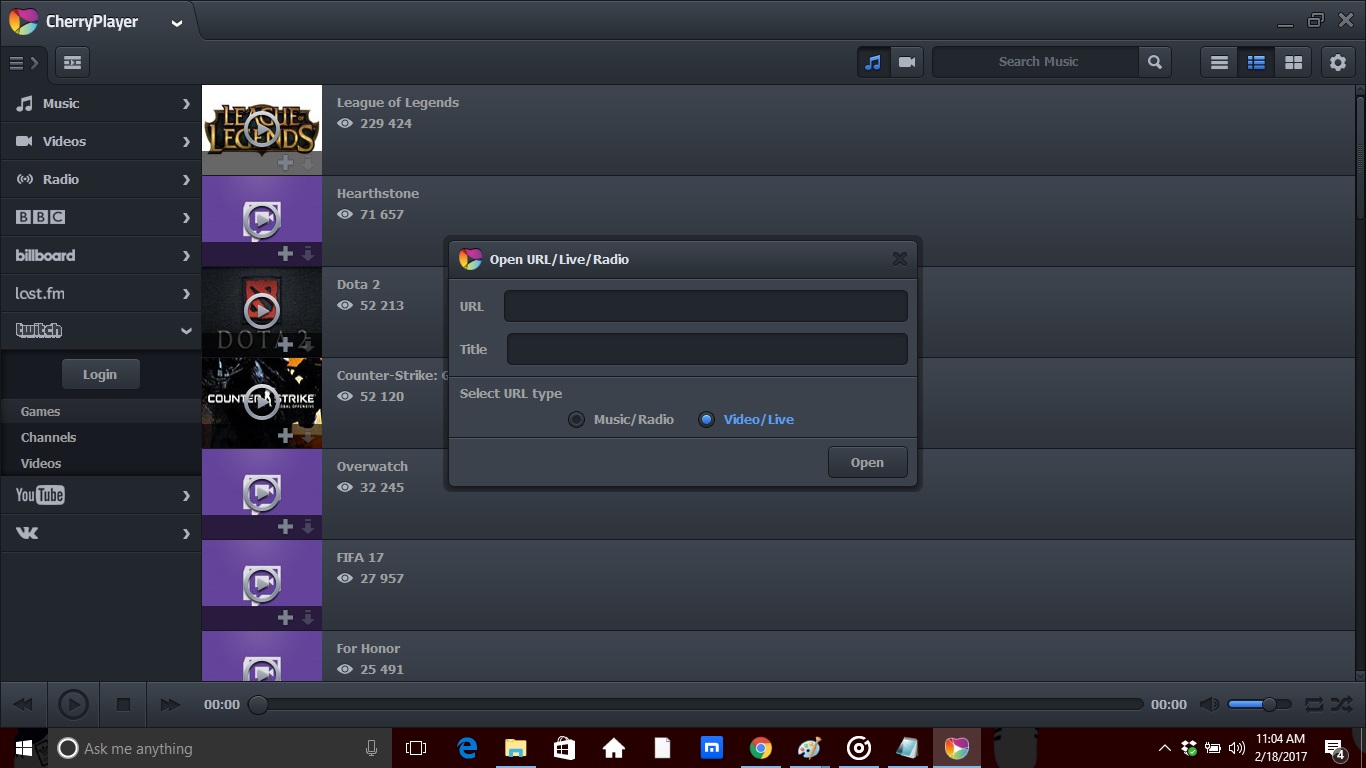Expand the Radio sidebar section
This screenshot has width=1366, height=768.
100,179
